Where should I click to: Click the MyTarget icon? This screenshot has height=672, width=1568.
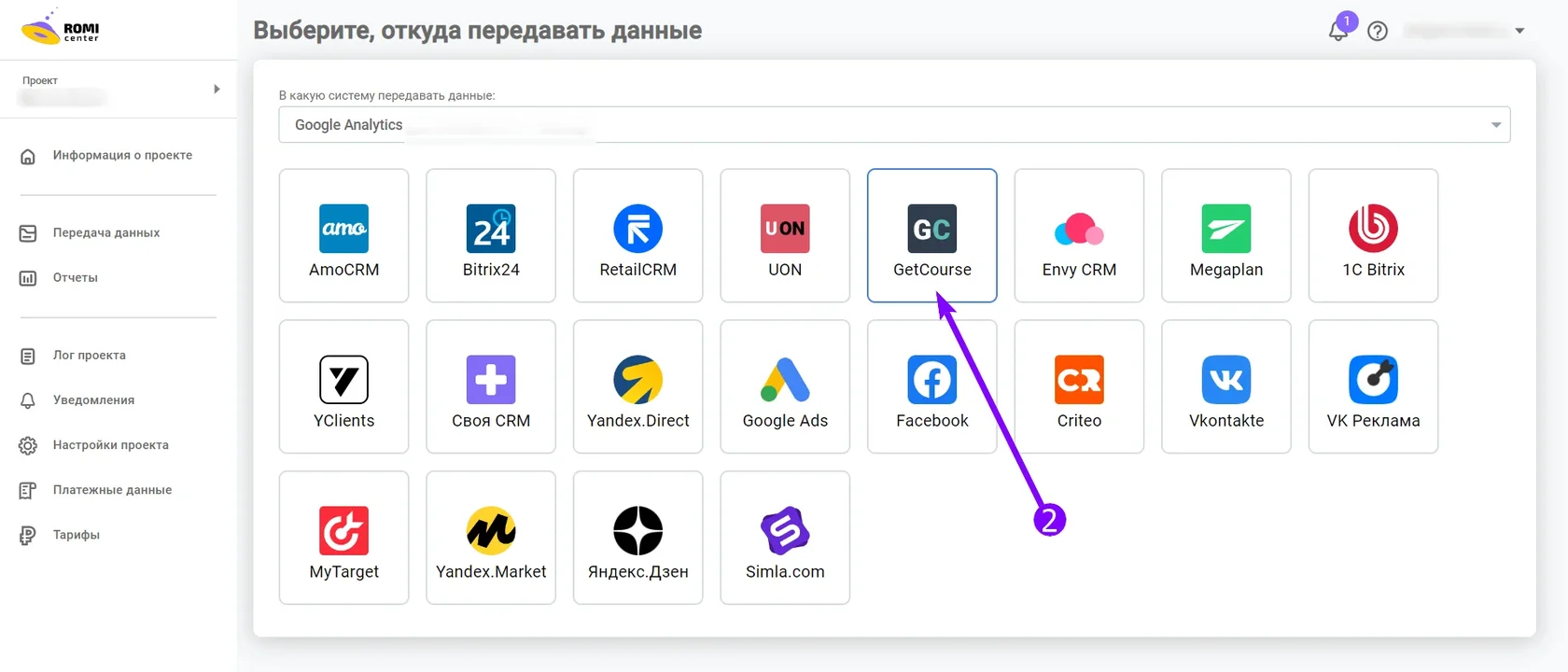pos(343,531)
